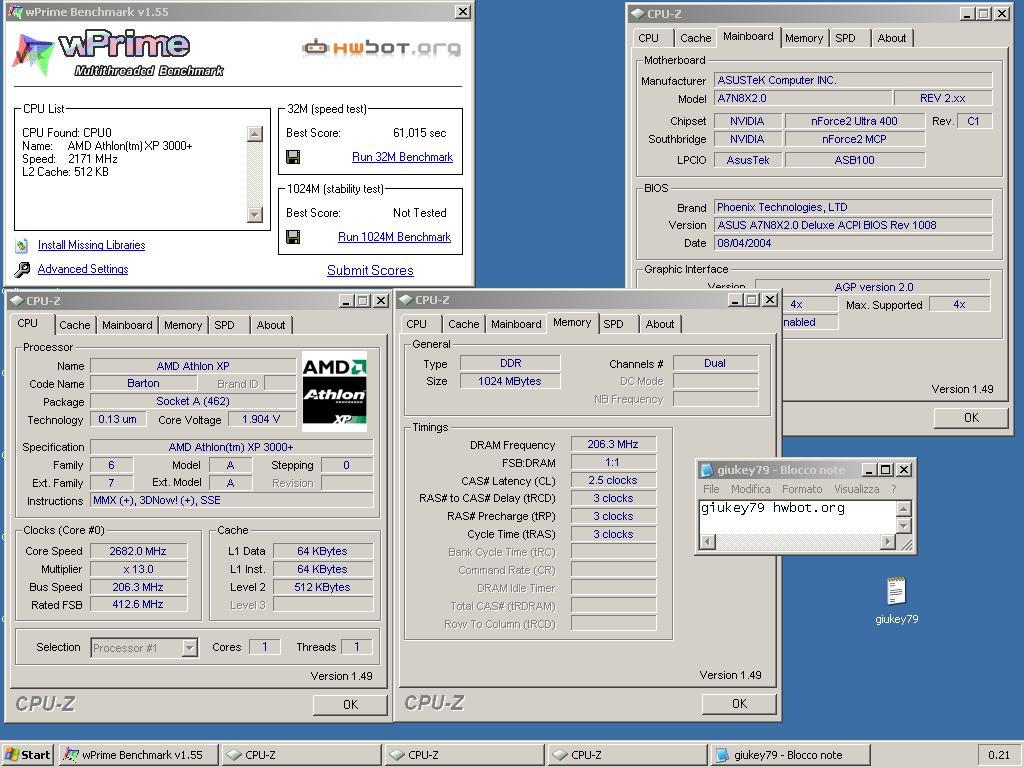Image resolution: width=1024 pixels, height=768 pixels.
Task: Click the Multiplier x 13.0 value
Action: point(138,569)
